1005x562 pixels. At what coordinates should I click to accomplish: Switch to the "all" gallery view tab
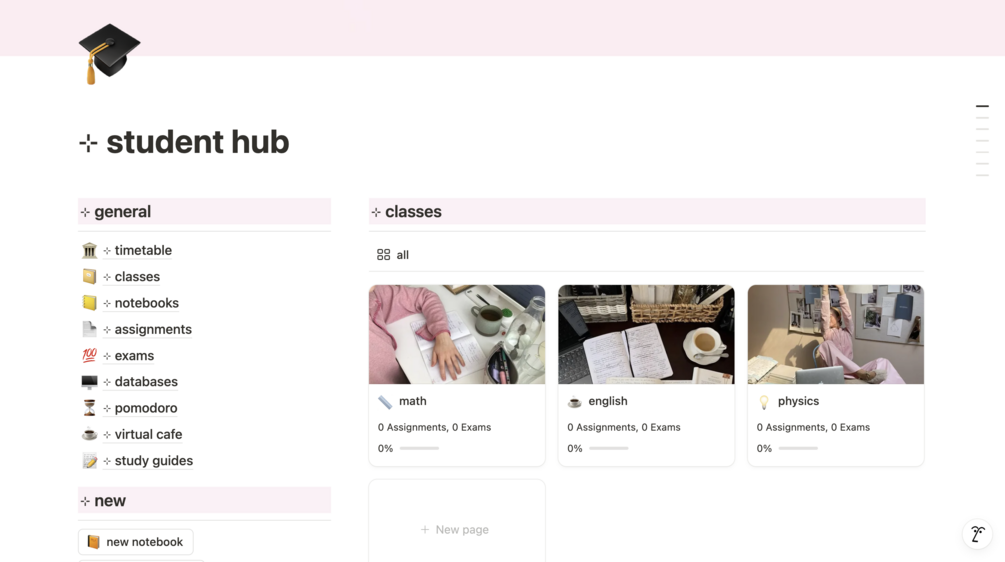[x=393, y=254]
